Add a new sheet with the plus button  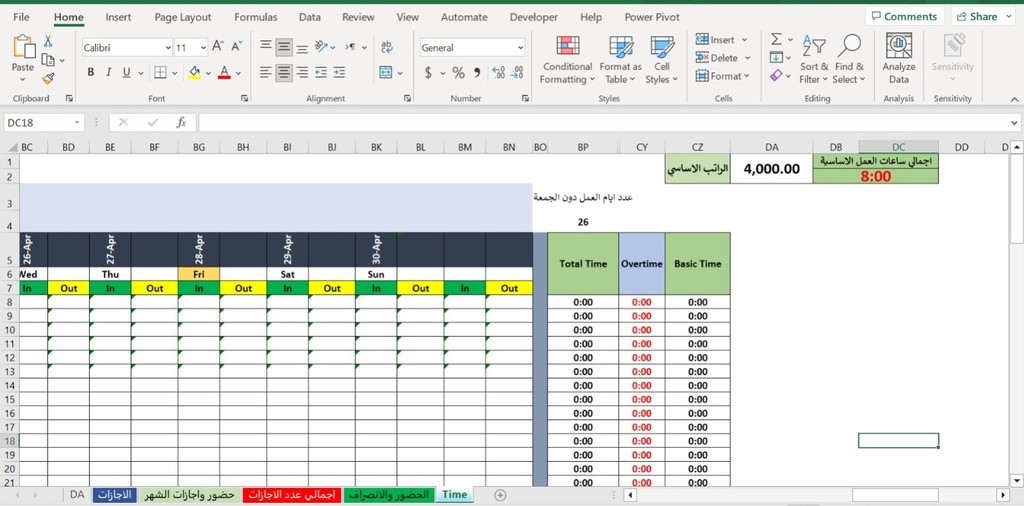[x=500, y=495]
